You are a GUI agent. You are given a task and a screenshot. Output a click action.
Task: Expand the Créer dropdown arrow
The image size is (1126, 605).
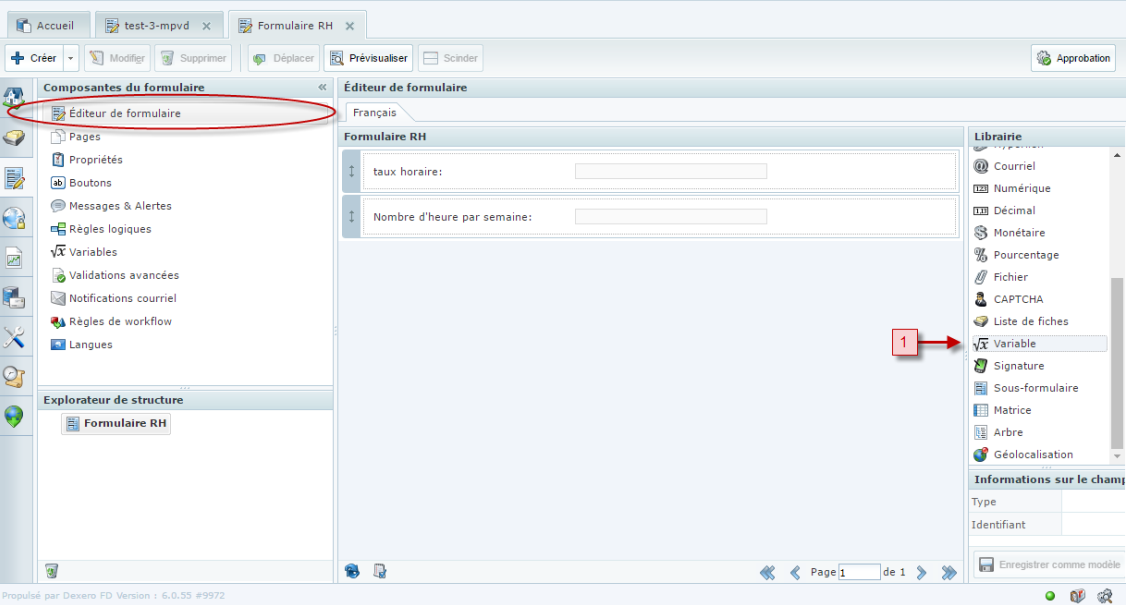tap(71, 58)
